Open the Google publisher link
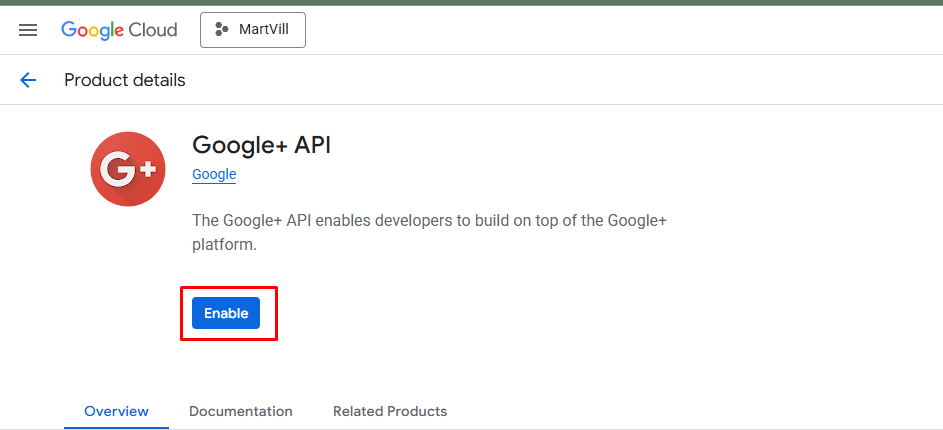 (214, 174)
